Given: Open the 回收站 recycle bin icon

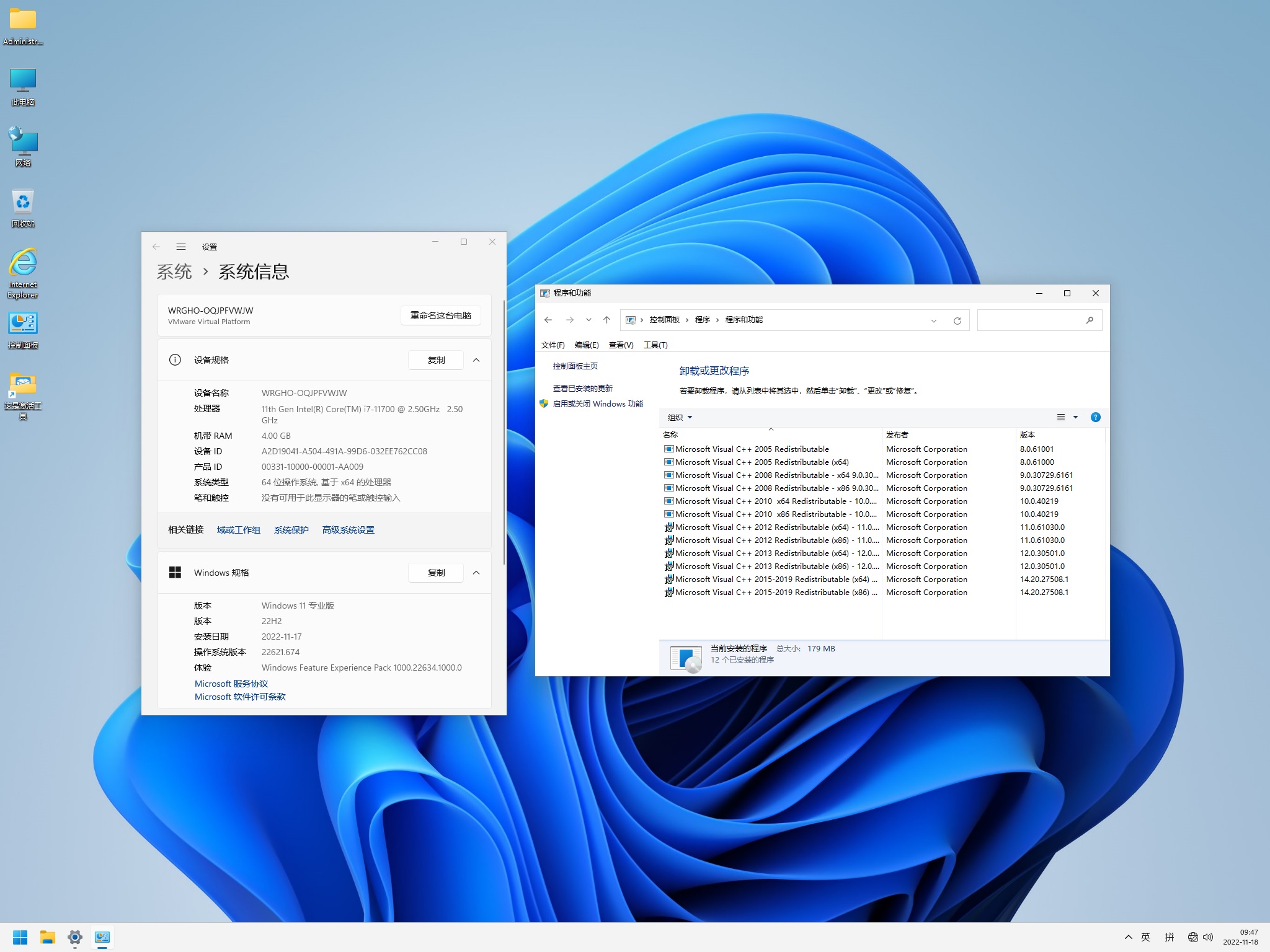Looking at the screenshot, I should [x=23, y=208].
